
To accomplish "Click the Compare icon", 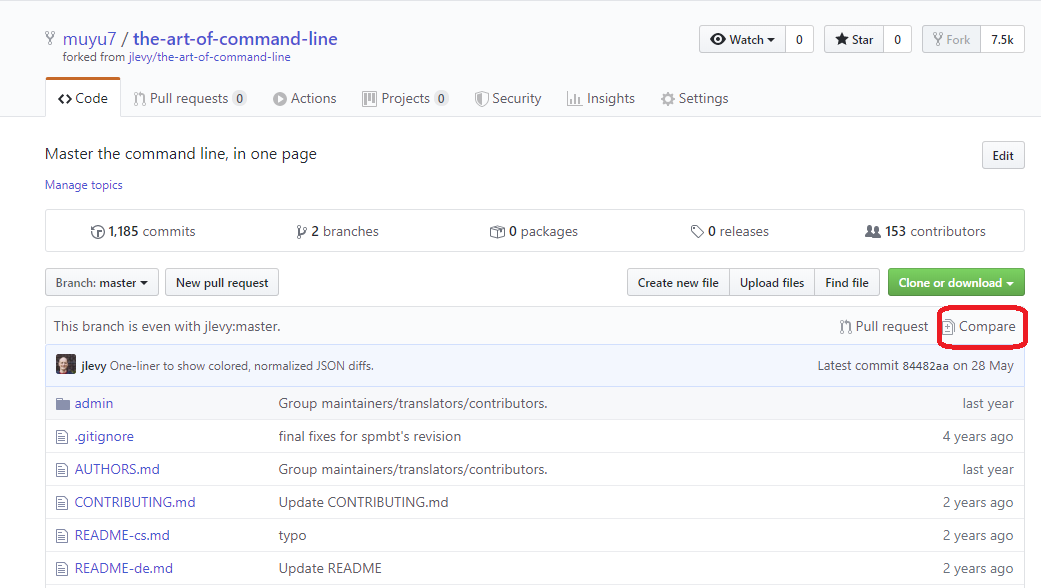I will [948, 327].
